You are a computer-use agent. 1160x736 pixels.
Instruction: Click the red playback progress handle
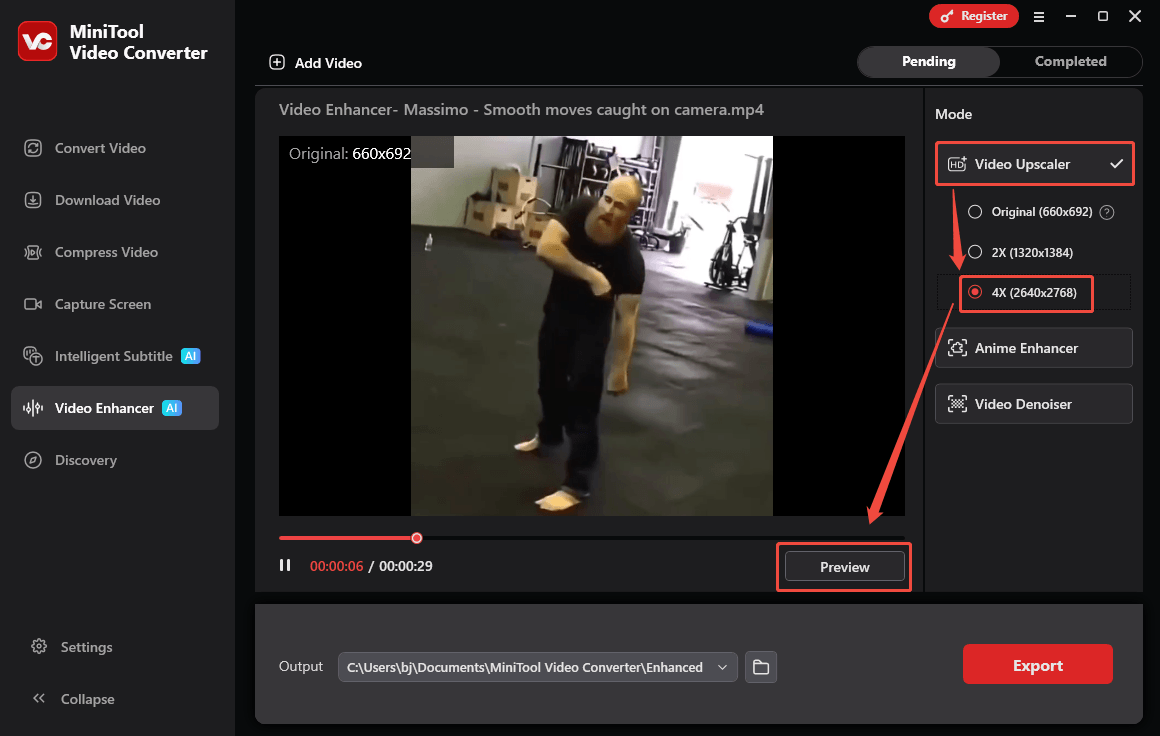417,538
